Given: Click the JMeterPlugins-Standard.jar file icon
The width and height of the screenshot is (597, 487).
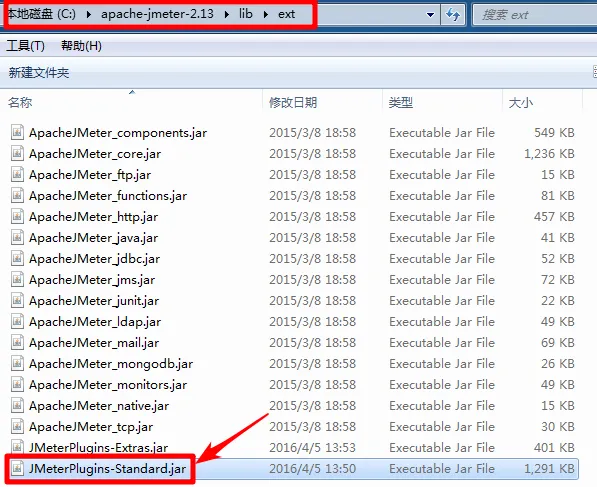Looking at the screenshot, I should pyautogui.click(x=17, y=468).
